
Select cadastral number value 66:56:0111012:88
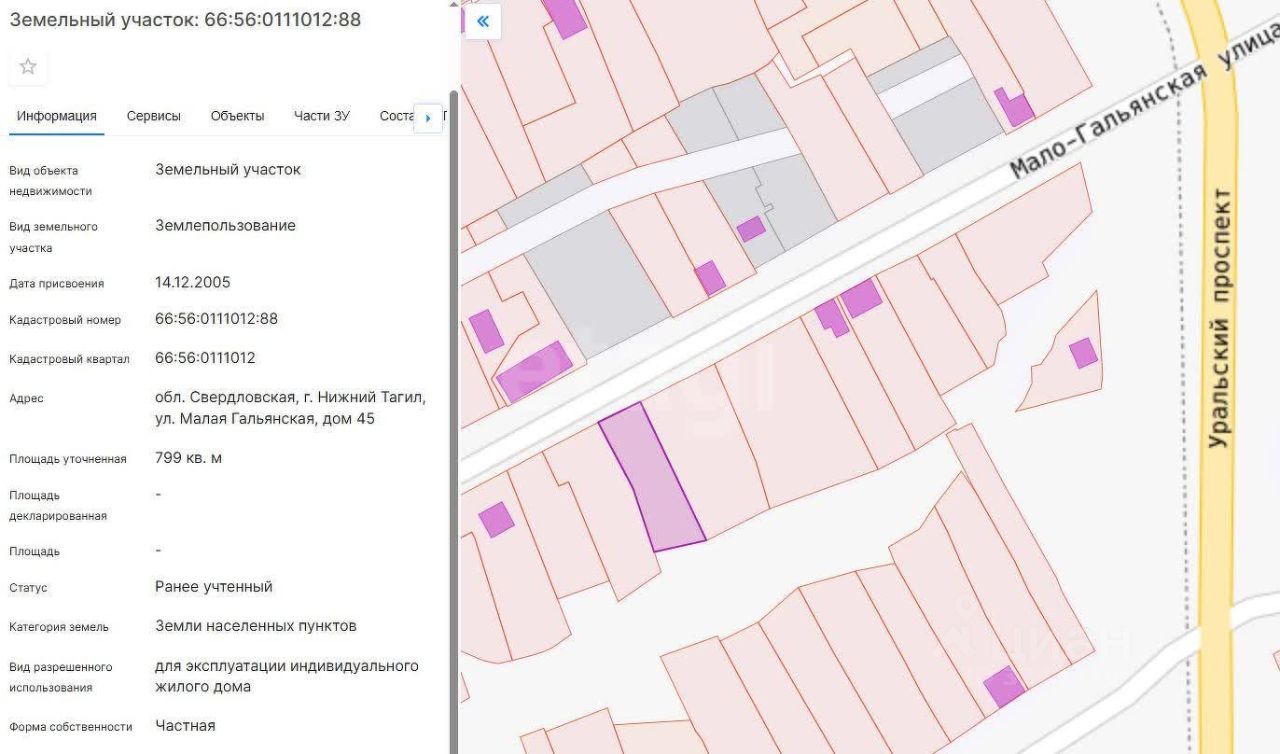tap(216, 319)
